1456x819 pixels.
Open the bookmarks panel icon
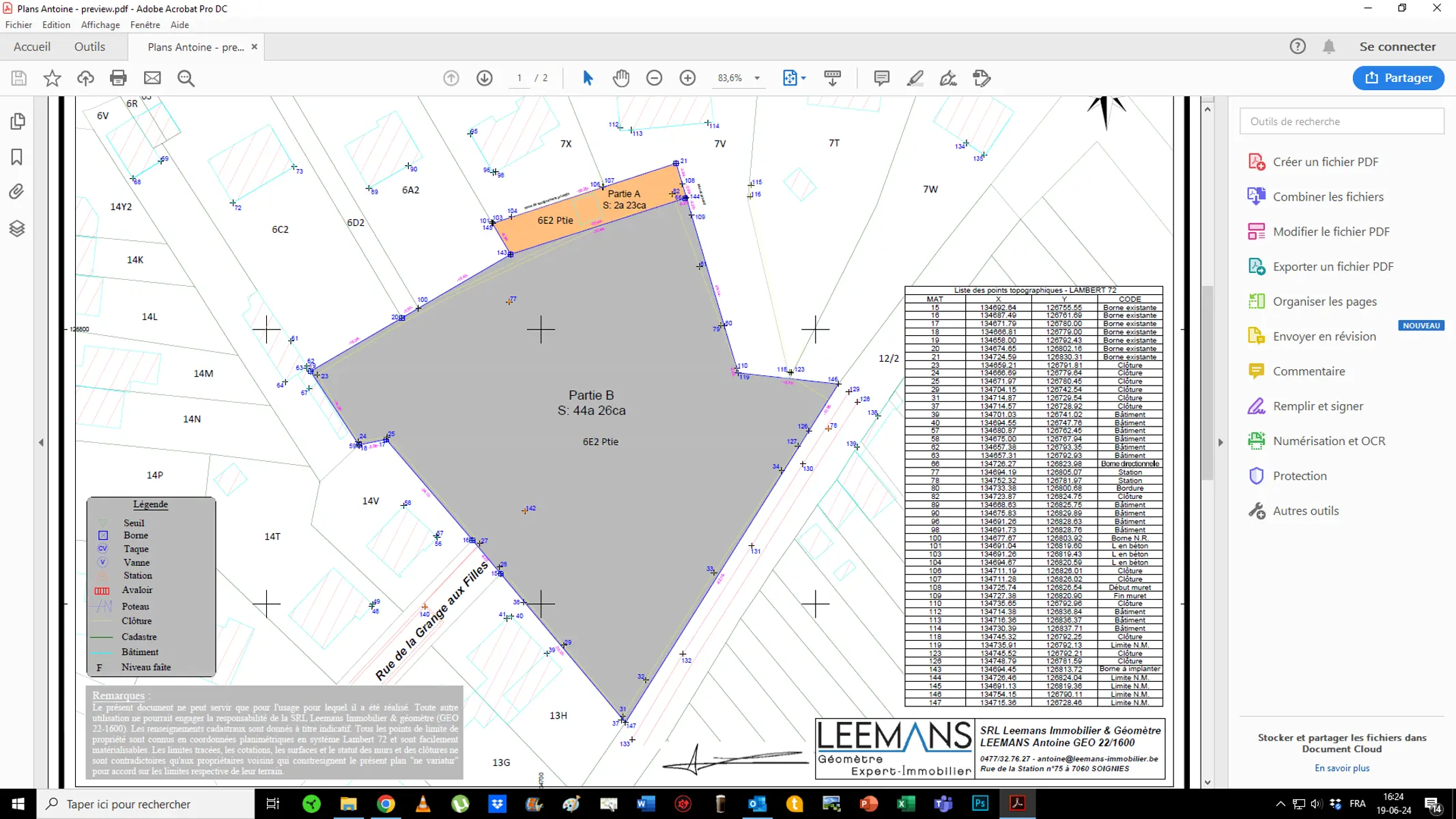point(18,157)
